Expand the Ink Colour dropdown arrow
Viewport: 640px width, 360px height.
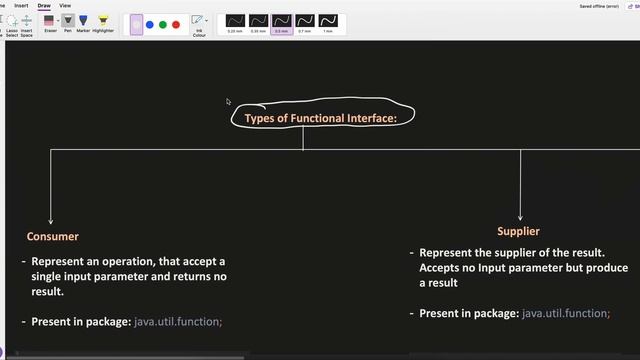207,20
